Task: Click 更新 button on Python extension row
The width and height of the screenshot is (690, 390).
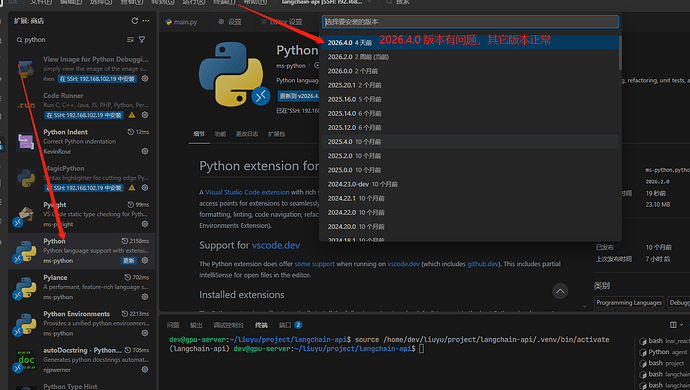Action: (x=129, y=261)
